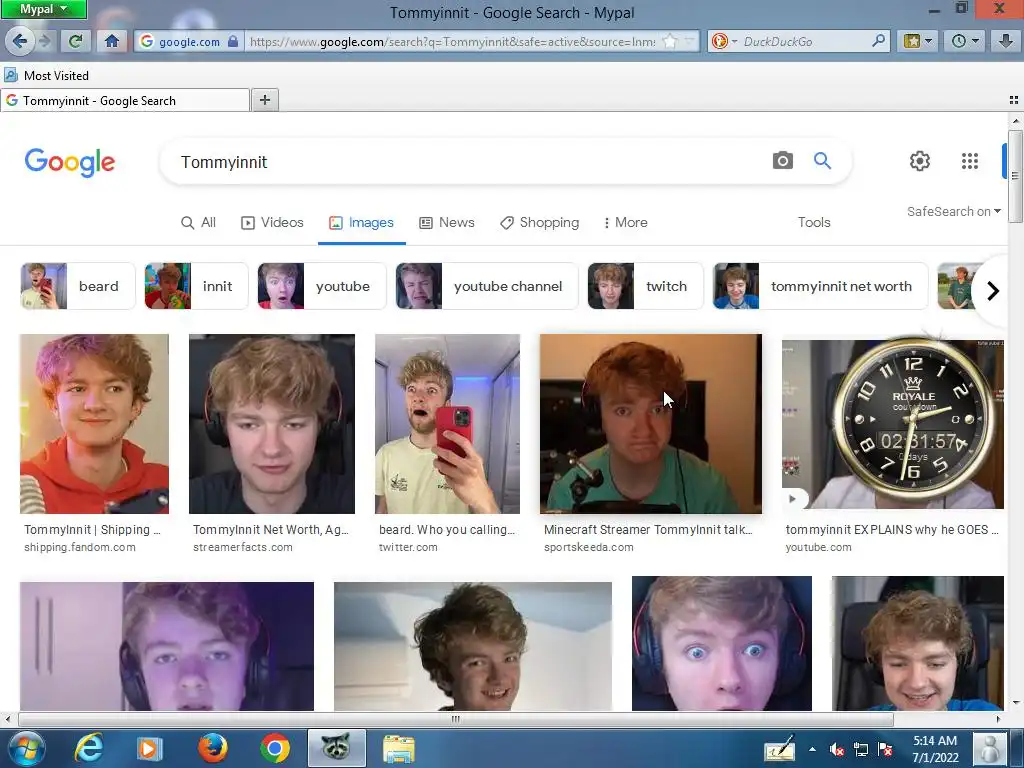The width and height of the screenshot is (1024, 768).
Task: Open the downloads arrow button
Action: tap(1006, 41)
